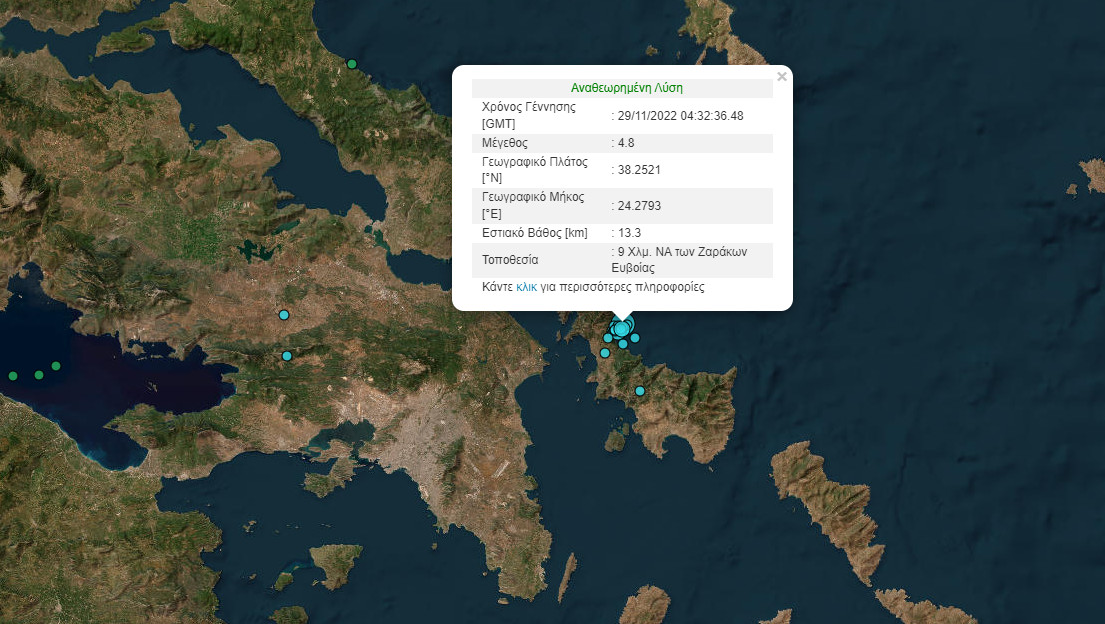This screenshot has height=624, width=1105.
Task: Click the middle green marker in the gulf
Action: pyautogui.click(x=39, y=375)
